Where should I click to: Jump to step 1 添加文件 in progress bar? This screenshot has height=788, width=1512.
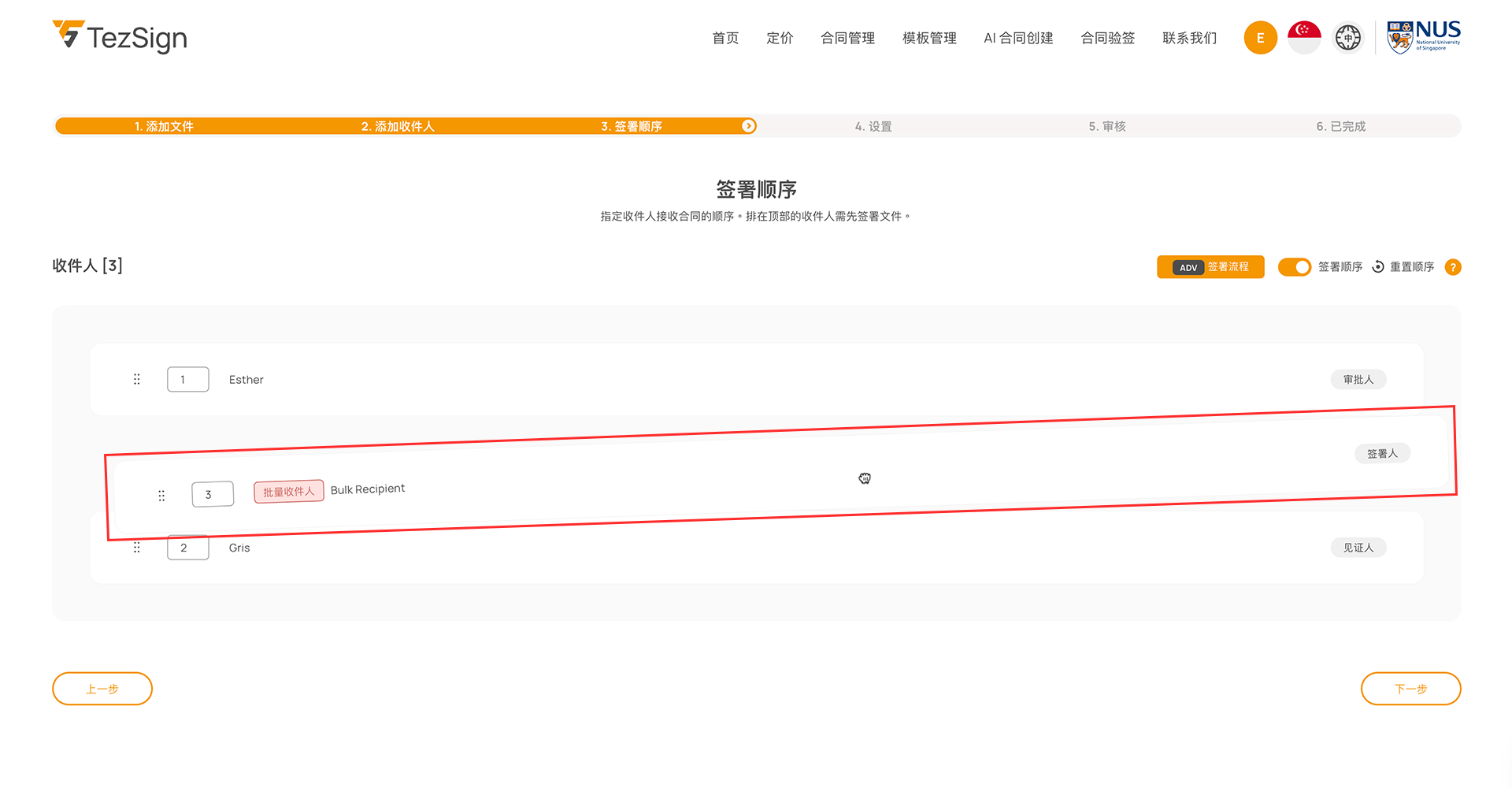164,126
